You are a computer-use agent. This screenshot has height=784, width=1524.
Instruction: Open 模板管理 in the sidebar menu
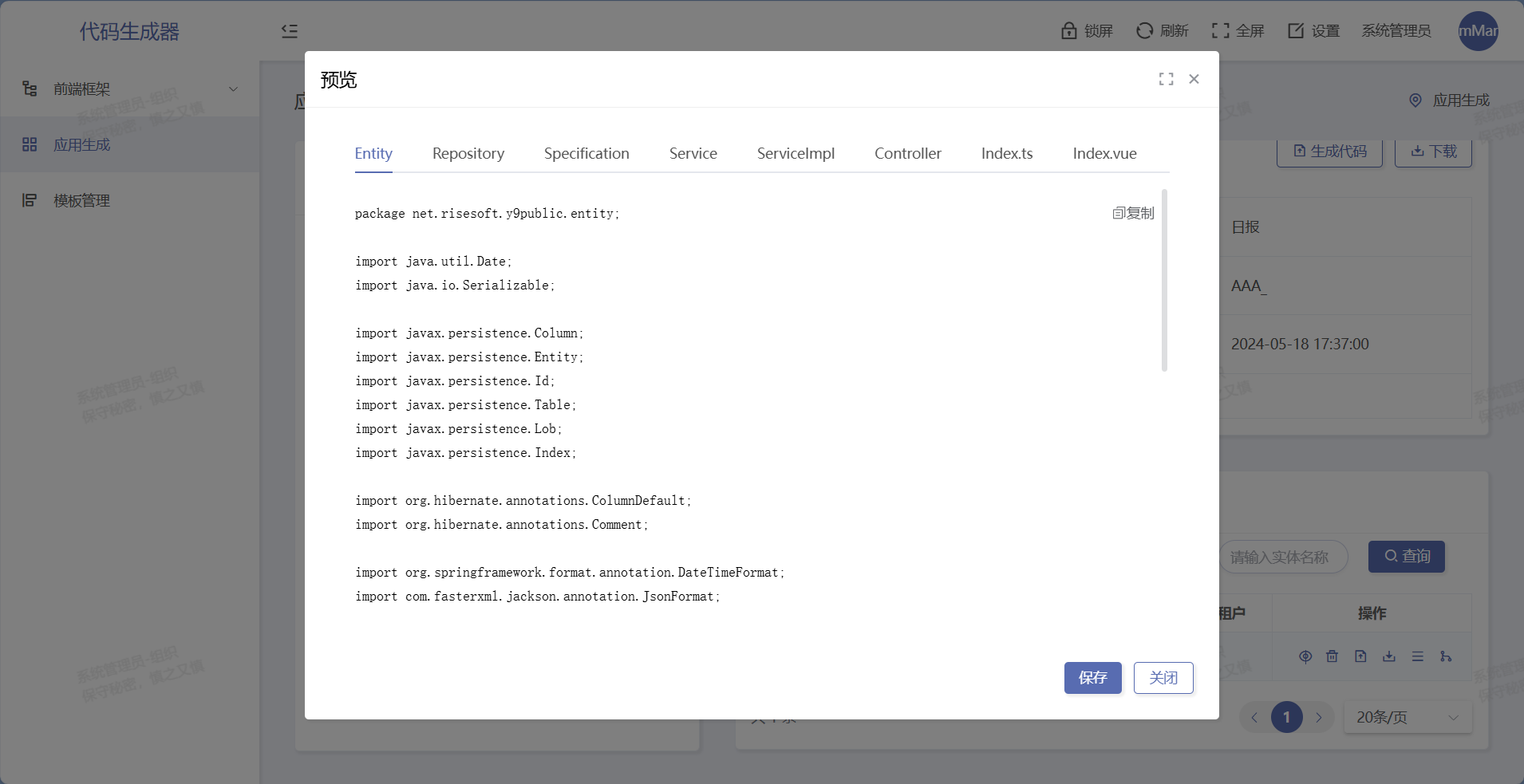[x=129, y=200]
